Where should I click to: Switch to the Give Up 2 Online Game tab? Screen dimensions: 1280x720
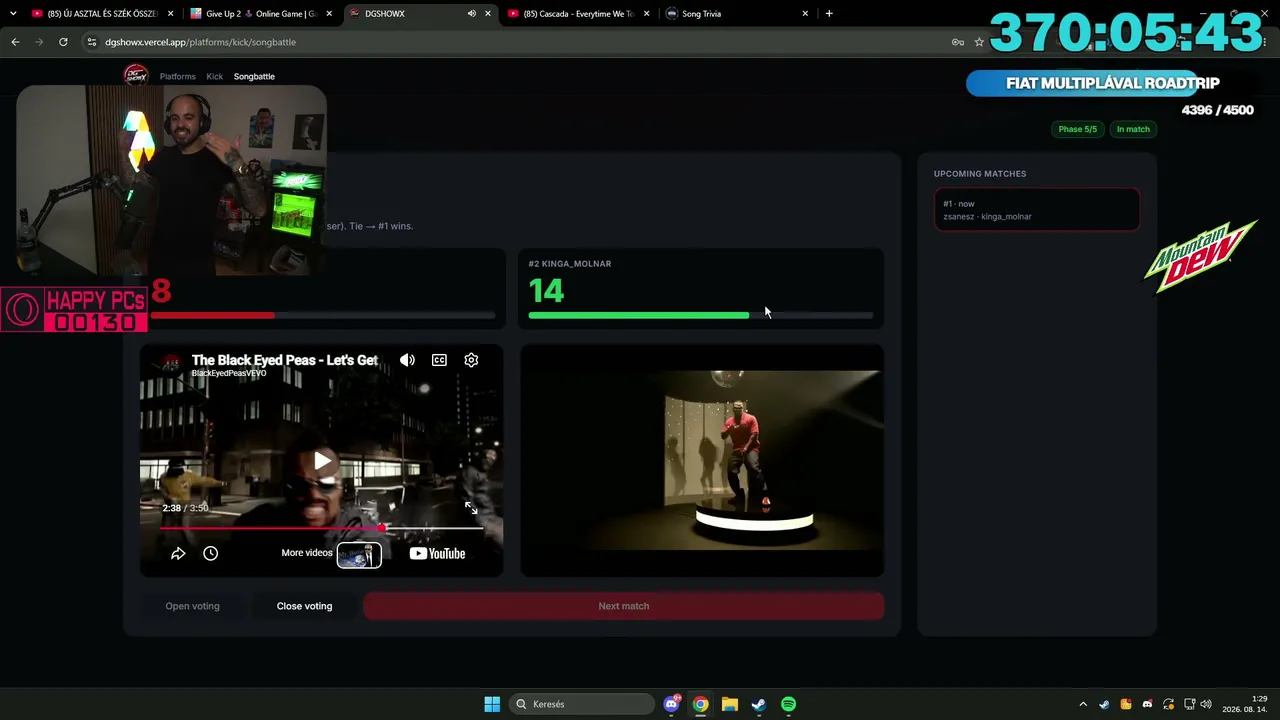[x=261, y=14]
